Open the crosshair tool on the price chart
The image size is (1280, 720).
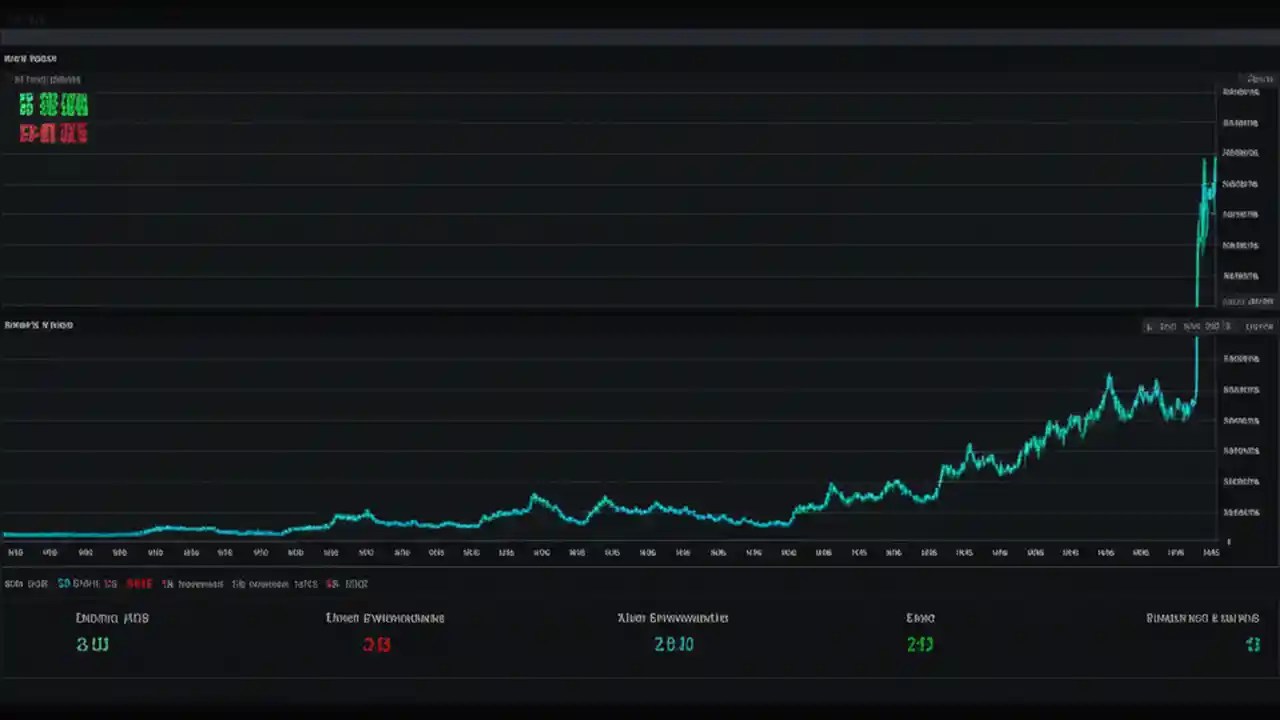pos(1150,326)
